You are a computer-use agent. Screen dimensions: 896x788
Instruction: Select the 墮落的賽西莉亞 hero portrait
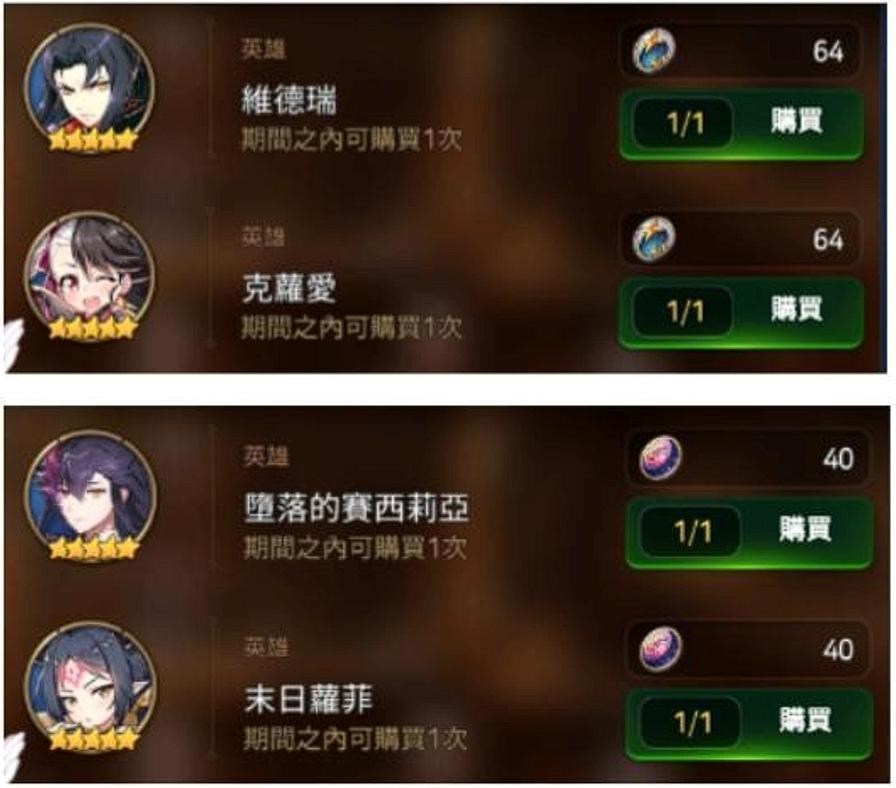90,496
